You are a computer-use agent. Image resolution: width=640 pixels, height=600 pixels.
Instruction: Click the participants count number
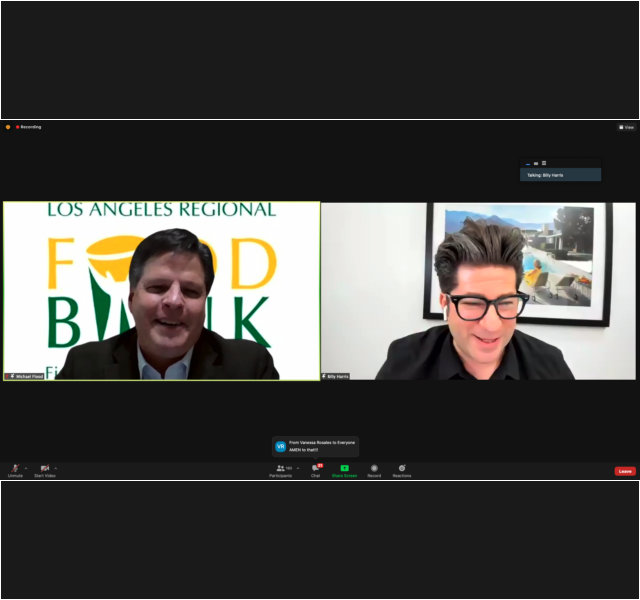click(x=289, y=468)
